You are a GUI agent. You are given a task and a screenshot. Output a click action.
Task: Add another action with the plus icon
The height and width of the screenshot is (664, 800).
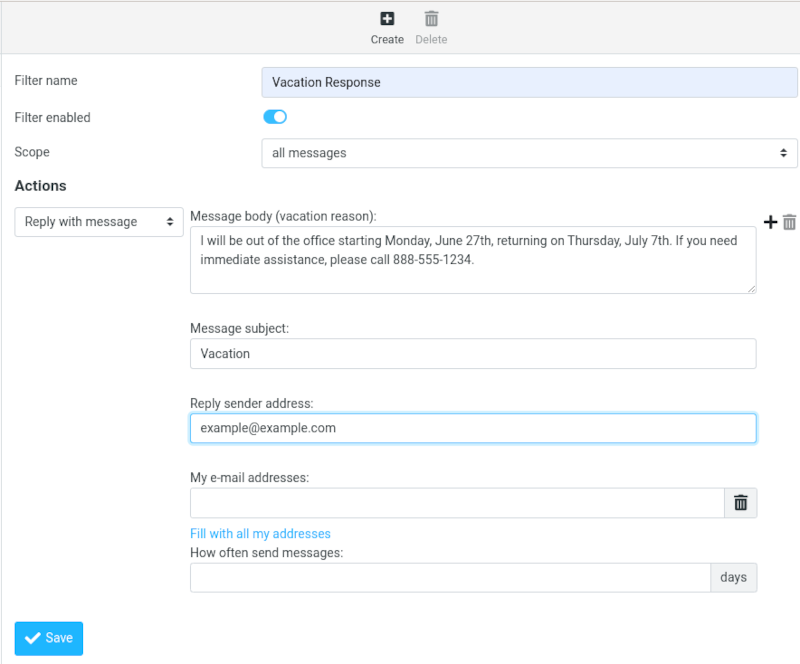tap(770, 222)
